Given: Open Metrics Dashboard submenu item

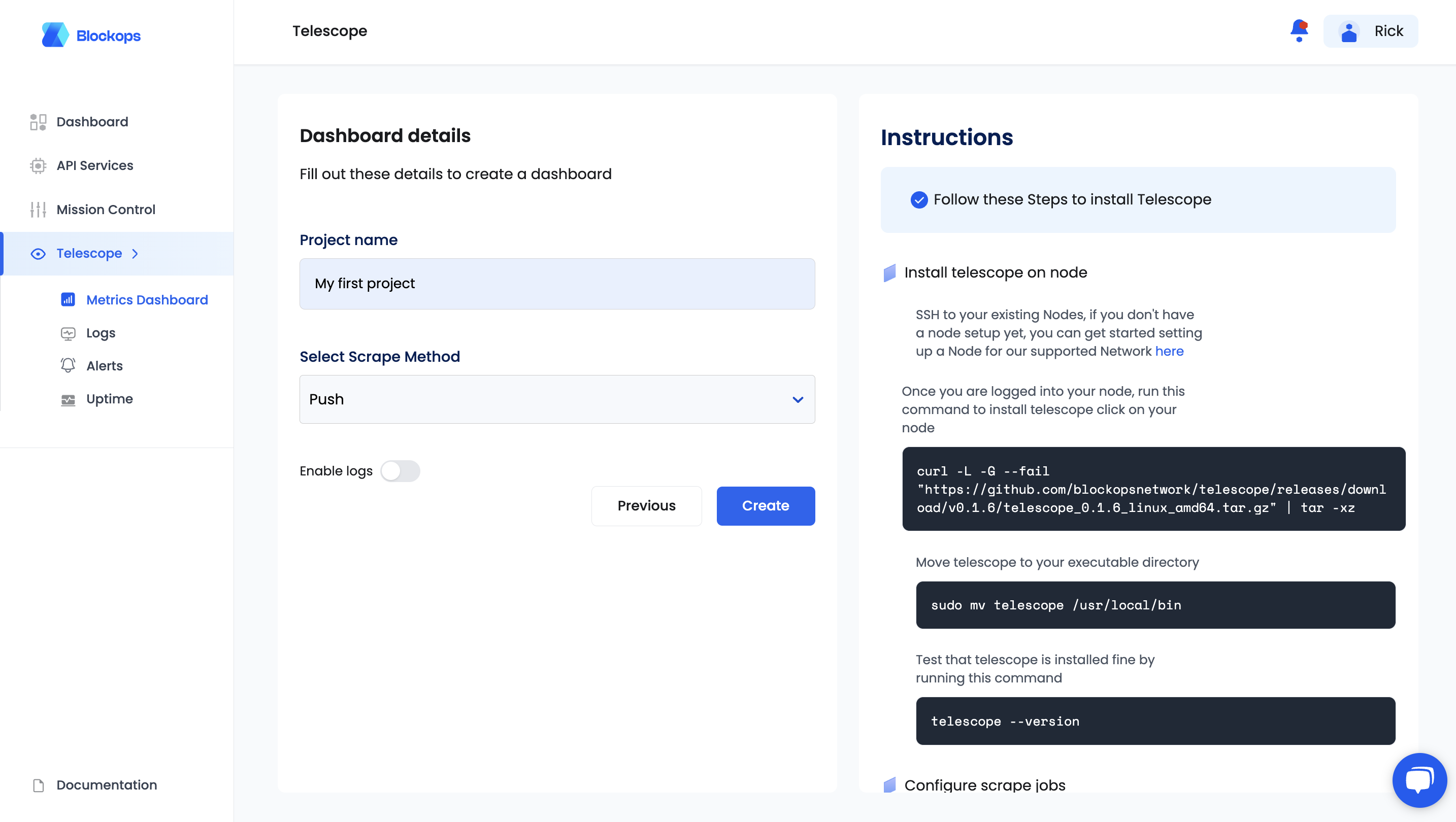Looking at the screenshot, I should pos(147,300).
